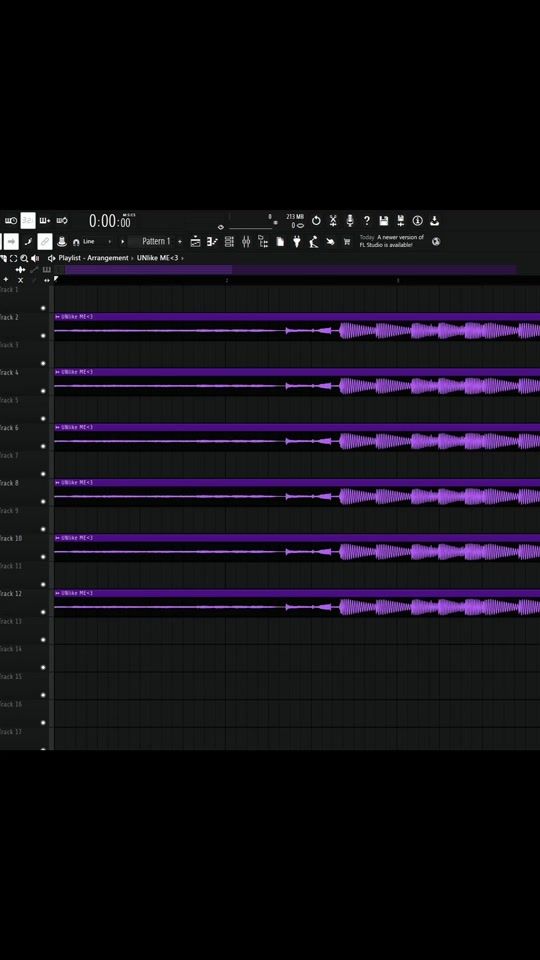Open clip menu of Track 8 UNlike ME<3
Image resolution: width=540 pixels, height=960 pixels.
pos(58,482)
